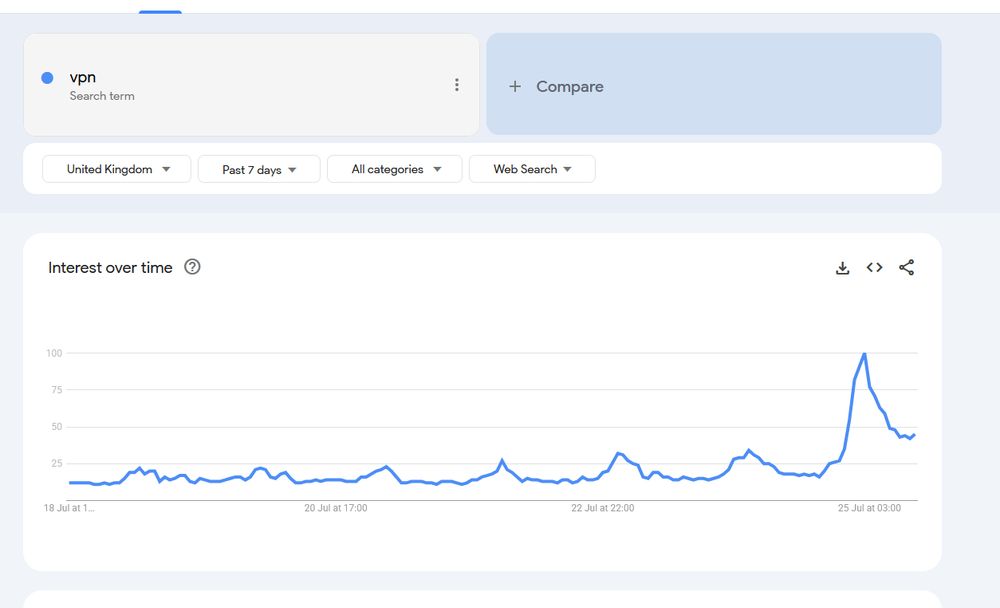Screen dimensions: 1000x608
Task: Click the 20 Jul at 17:00 axis label
Action: coord(335,508)
